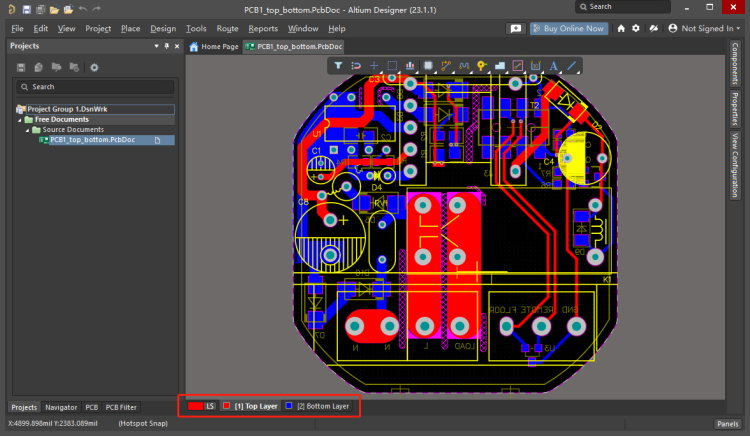Screen dimensions: 750x437
Task: Click the red LS layer color swatch
Action: click(195, 406)
